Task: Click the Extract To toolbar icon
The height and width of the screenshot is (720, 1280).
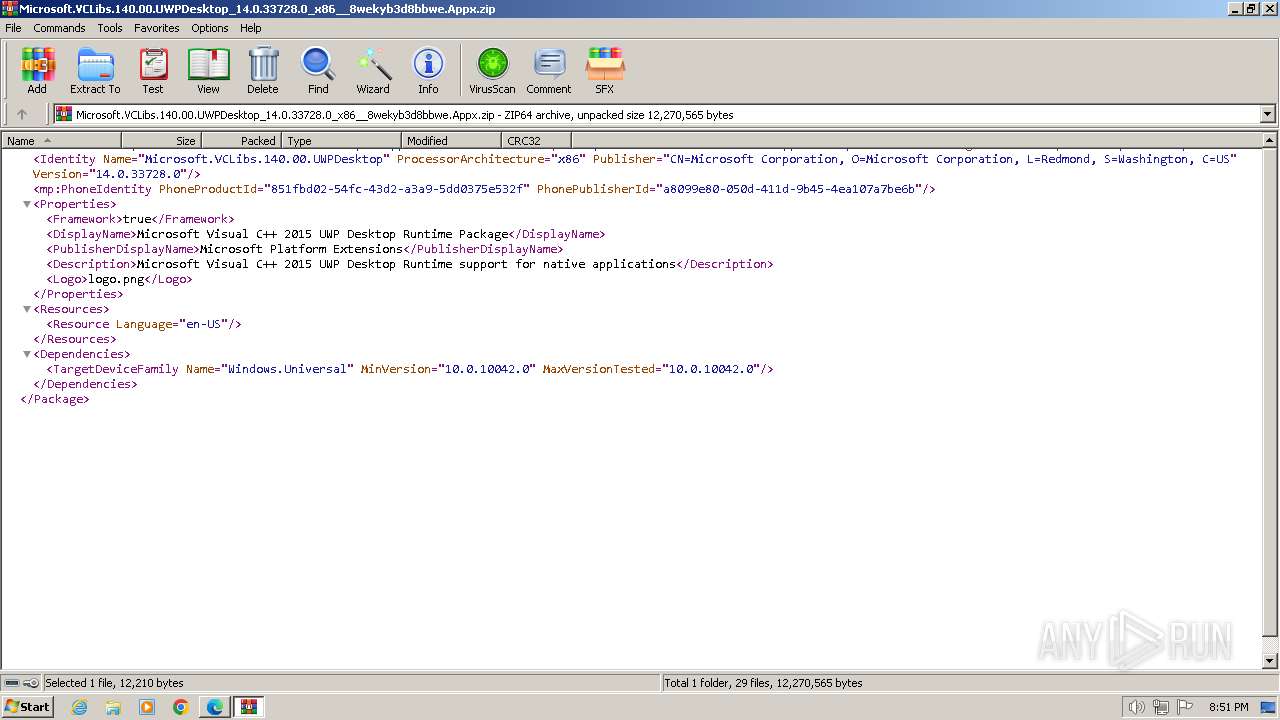Action: (x=95, y=71)
